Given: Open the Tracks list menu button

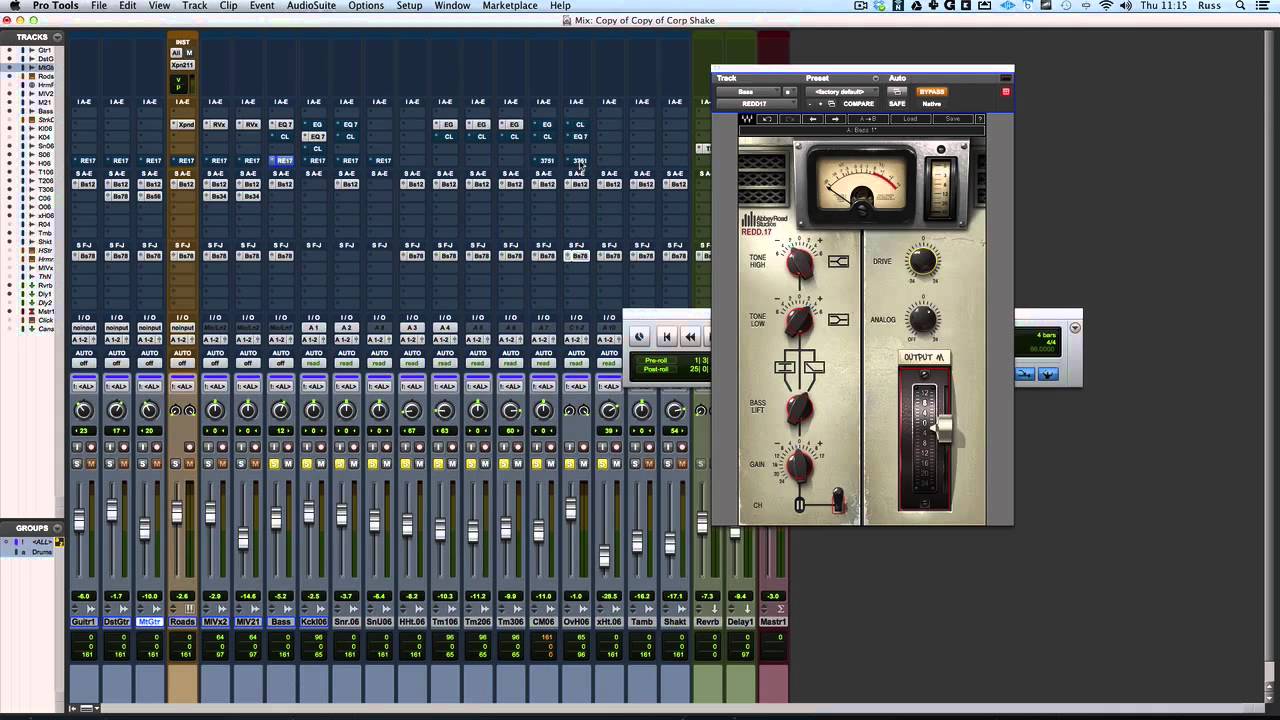Looking at the screenshot, I should (57, 37).
